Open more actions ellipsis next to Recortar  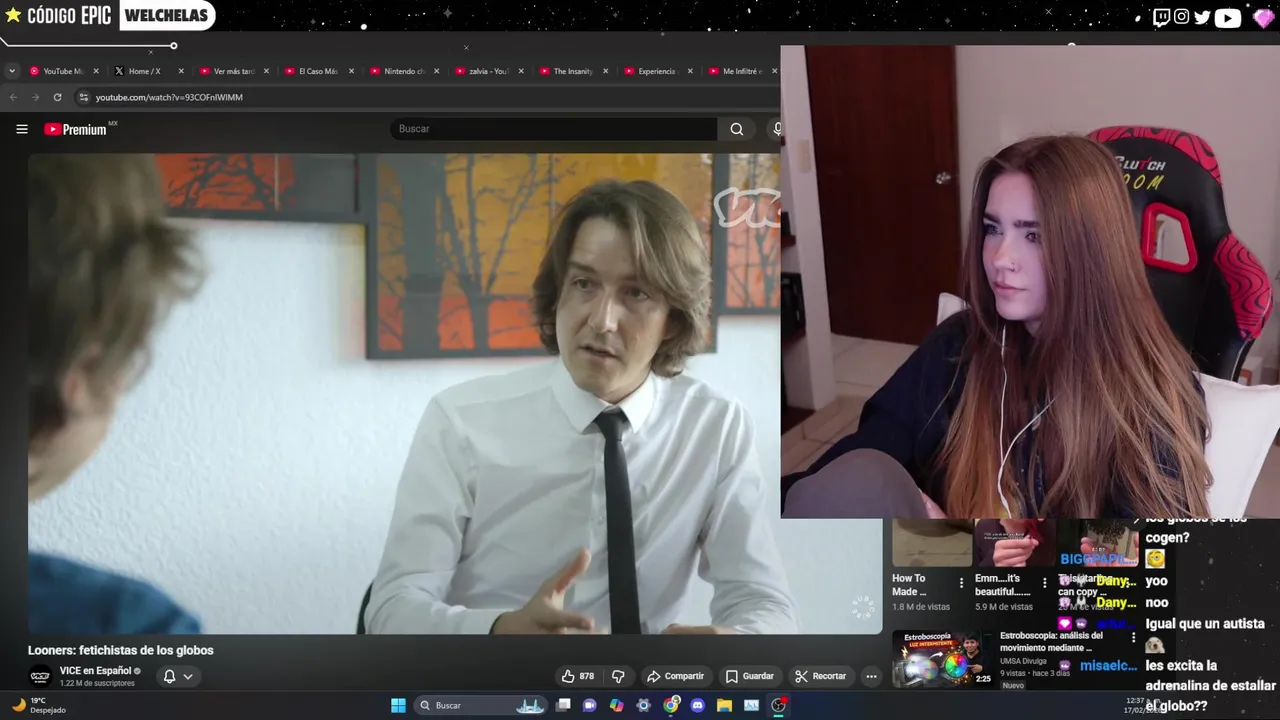pos(871,676)
